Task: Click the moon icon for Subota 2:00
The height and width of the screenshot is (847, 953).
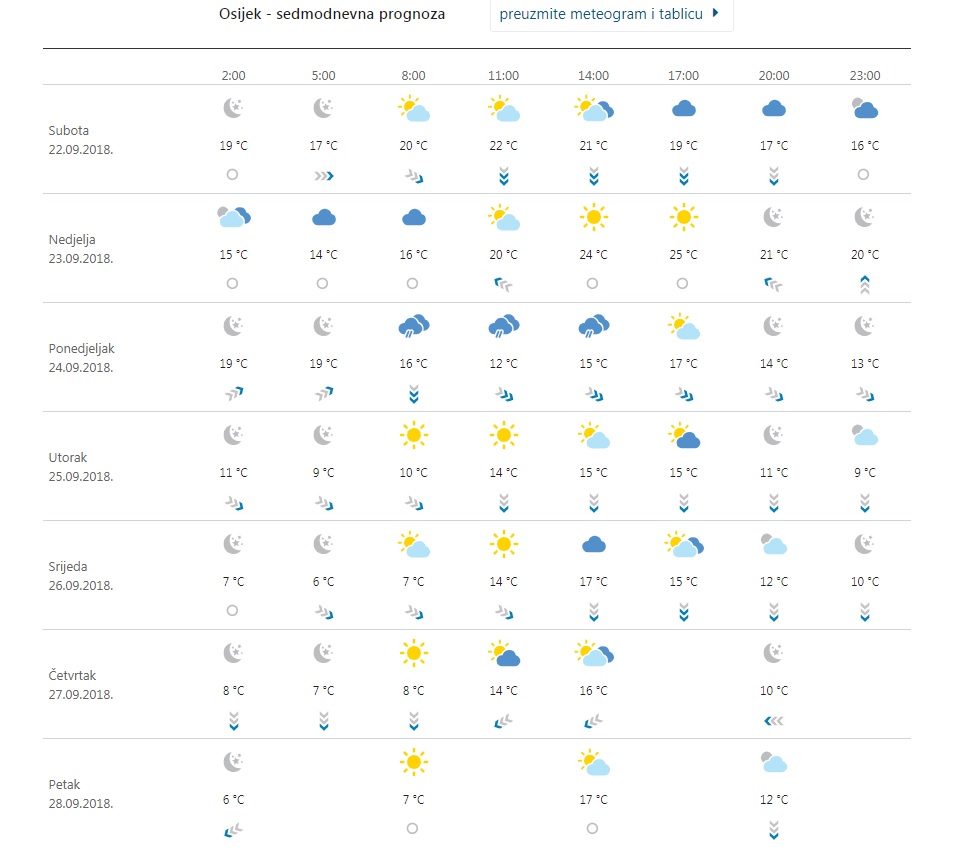Action: 233,108
